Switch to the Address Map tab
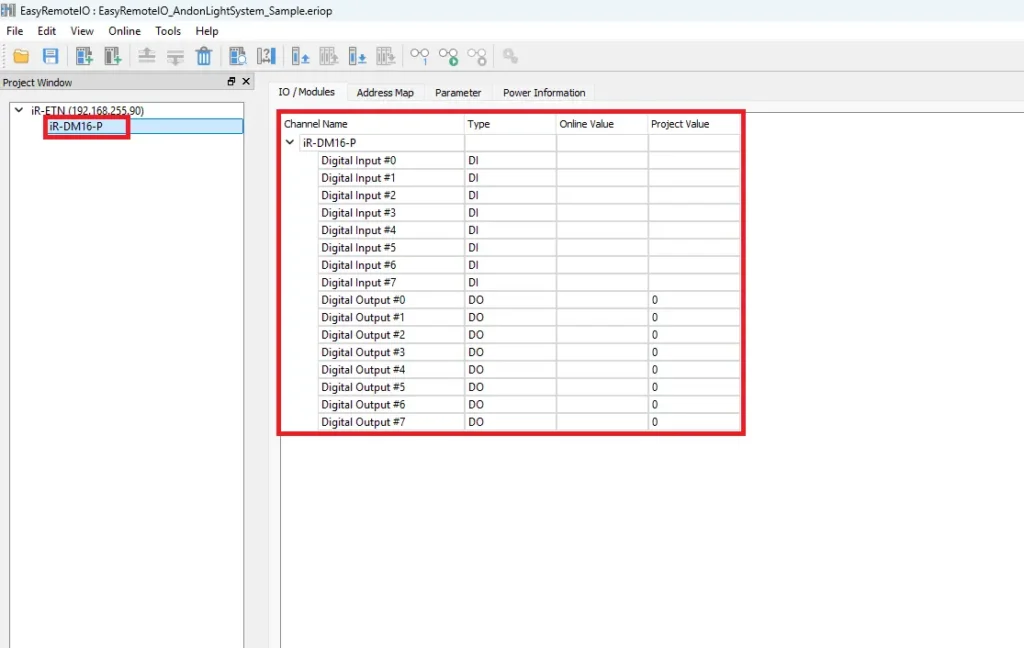 tap(385, 93)
